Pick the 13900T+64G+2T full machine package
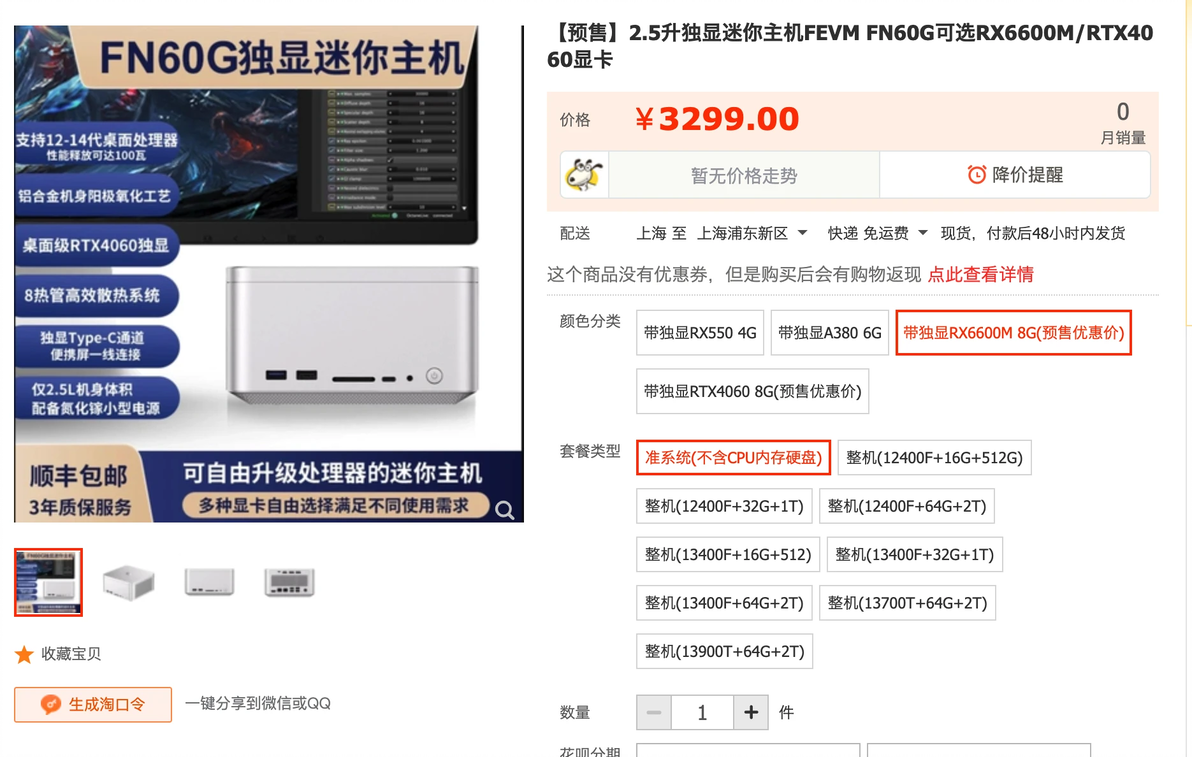 click(x=724, y=651)
